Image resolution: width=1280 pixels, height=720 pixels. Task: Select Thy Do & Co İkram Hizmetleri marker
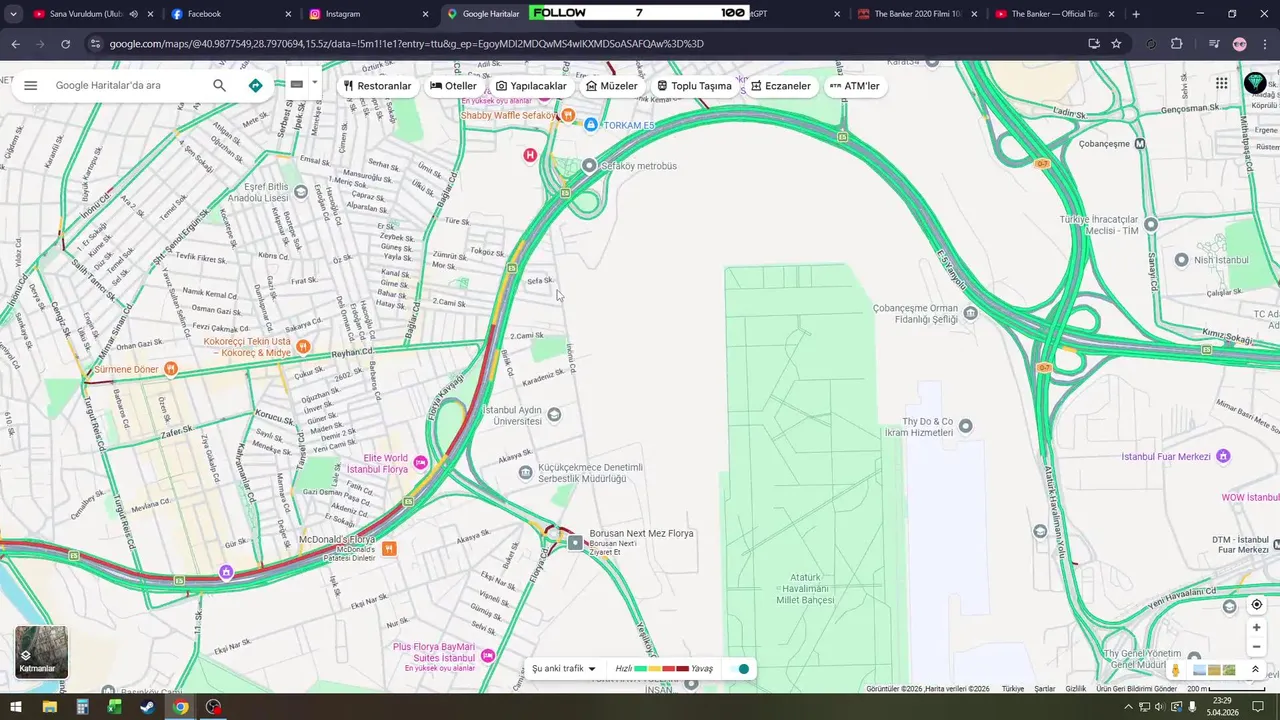coord(965,426)
